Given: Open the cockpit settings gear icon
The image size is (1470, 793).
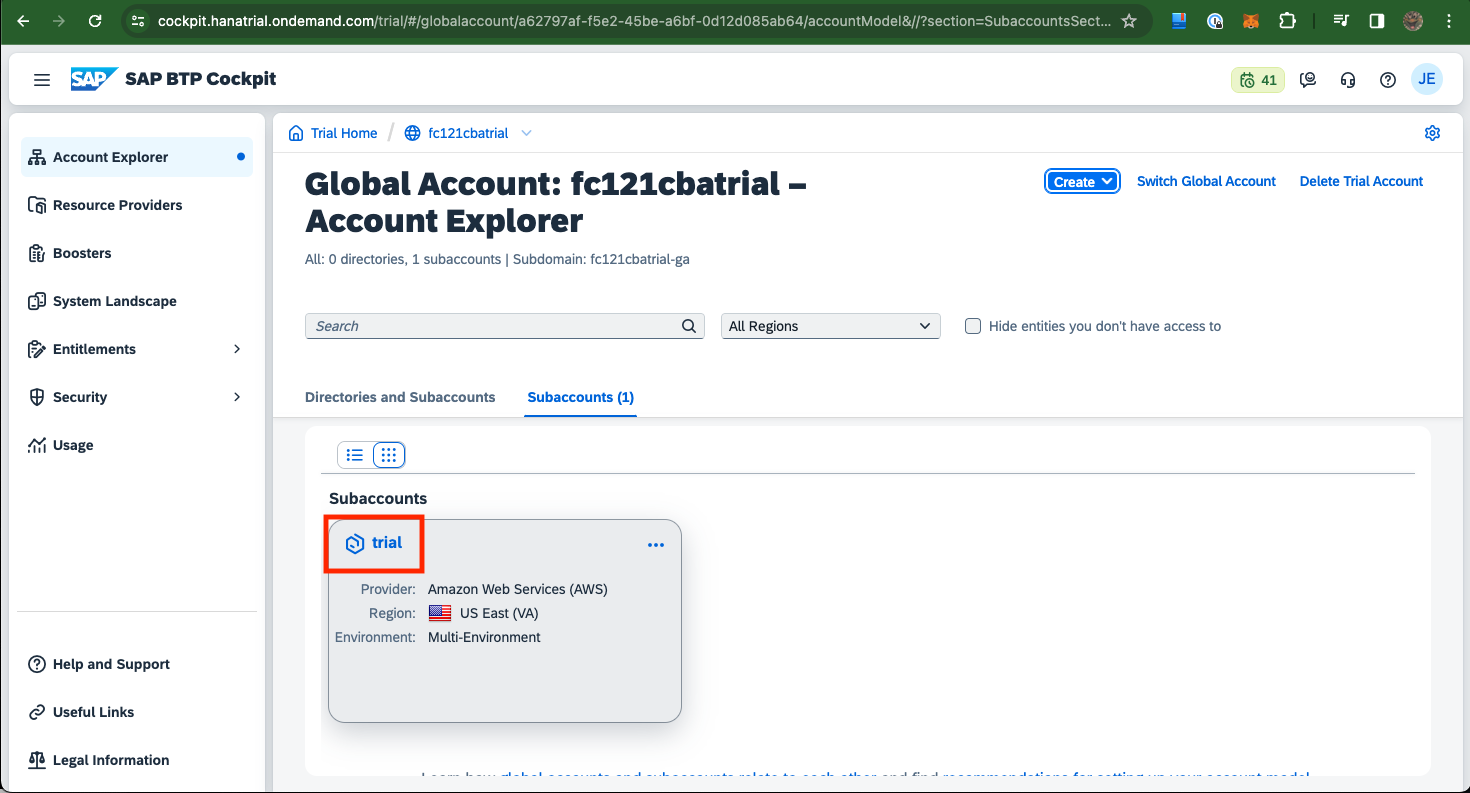Looking at the screenshot, I should click(x=1432, y=133).
